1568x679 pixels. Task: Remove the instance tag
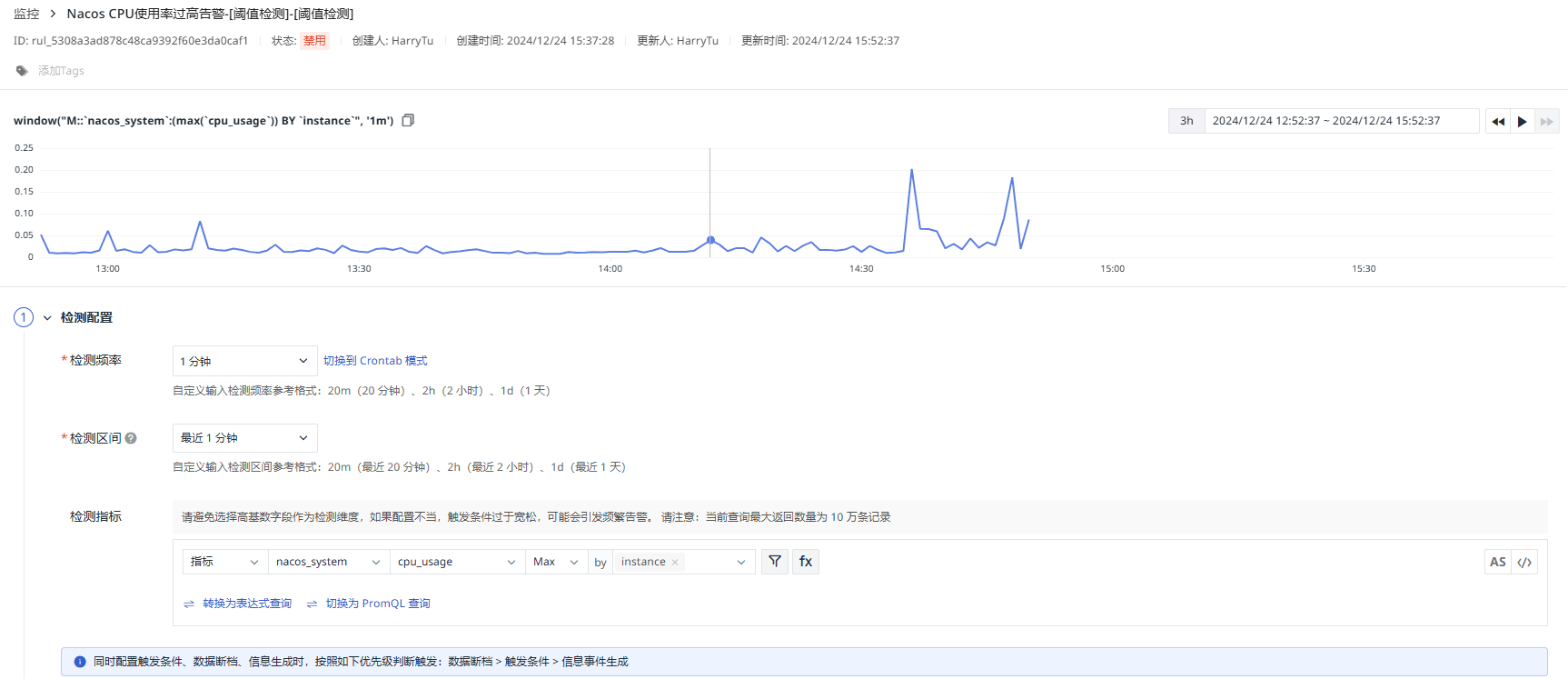[x=675, y=563]
